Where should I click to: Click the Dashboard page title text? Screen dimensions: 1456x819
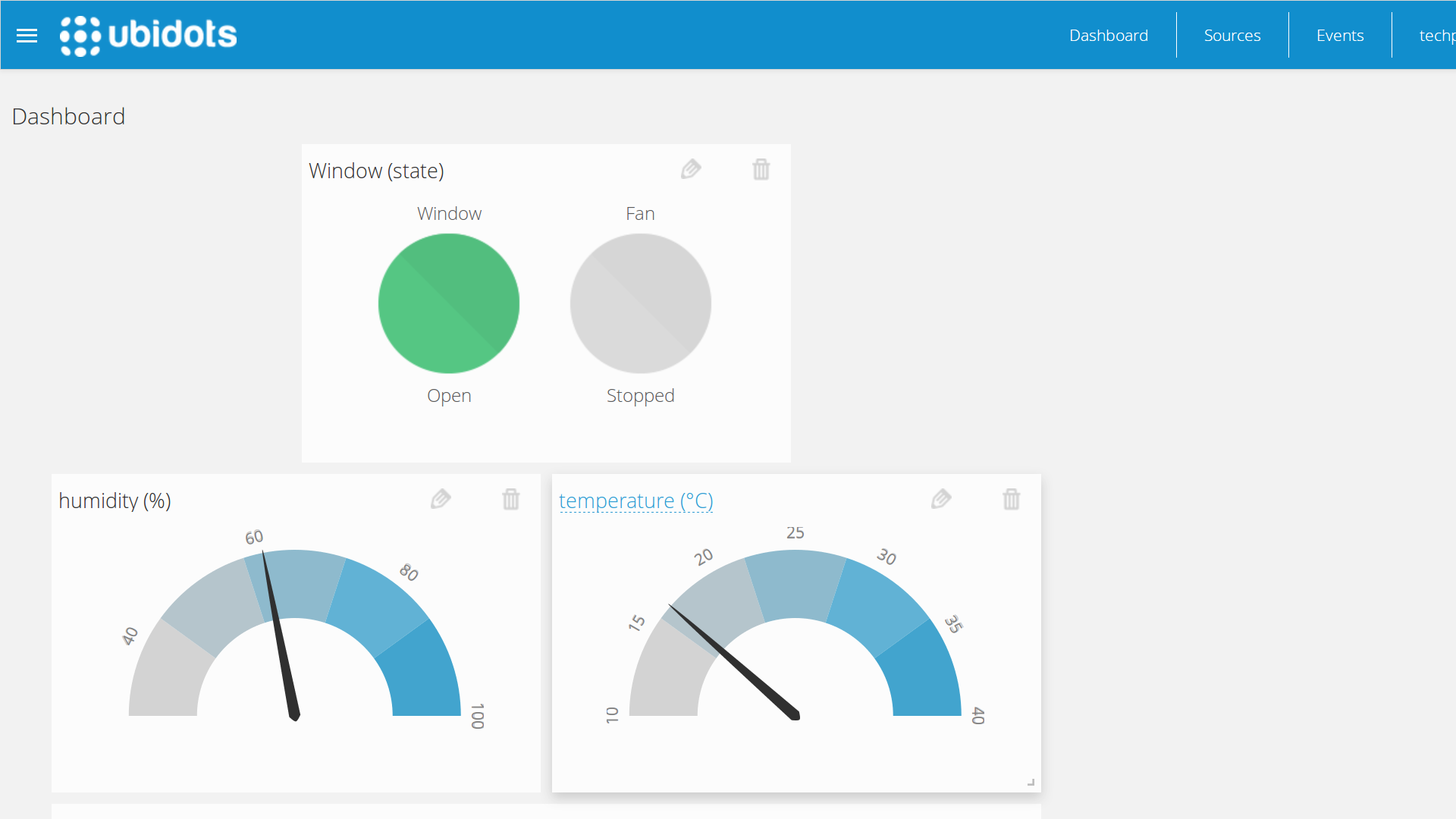coord(68,116)
